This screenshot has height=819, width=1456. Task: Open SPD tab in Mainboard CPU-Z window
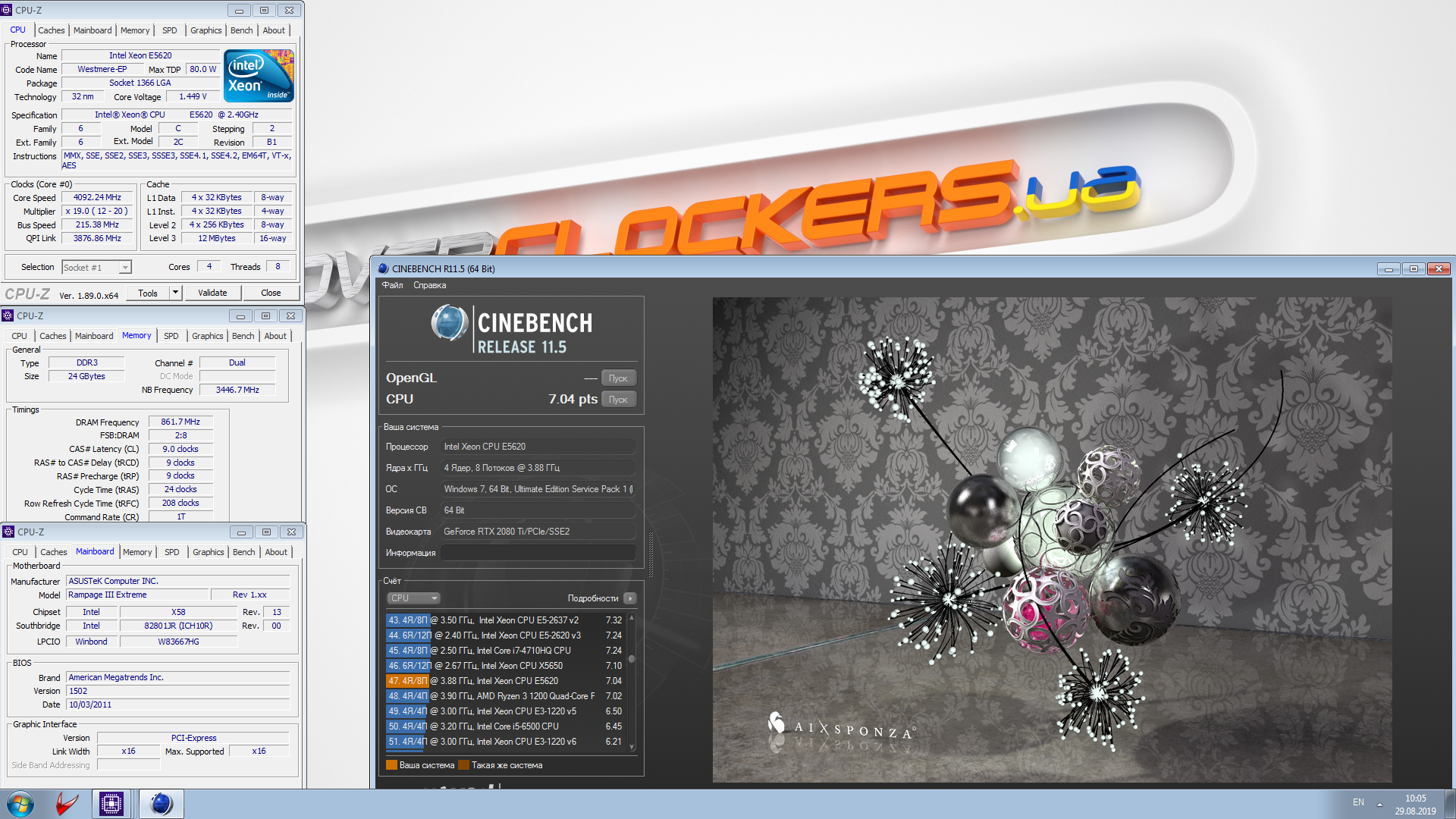point(172,552)
